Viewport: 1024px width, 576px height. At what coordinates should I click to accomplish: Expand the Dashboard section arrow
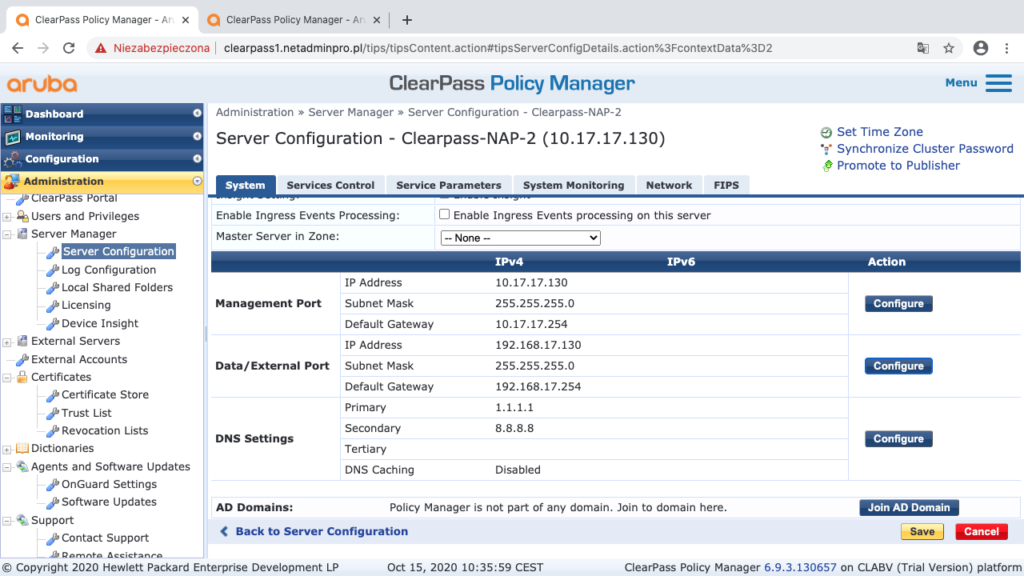pos(197,114)
